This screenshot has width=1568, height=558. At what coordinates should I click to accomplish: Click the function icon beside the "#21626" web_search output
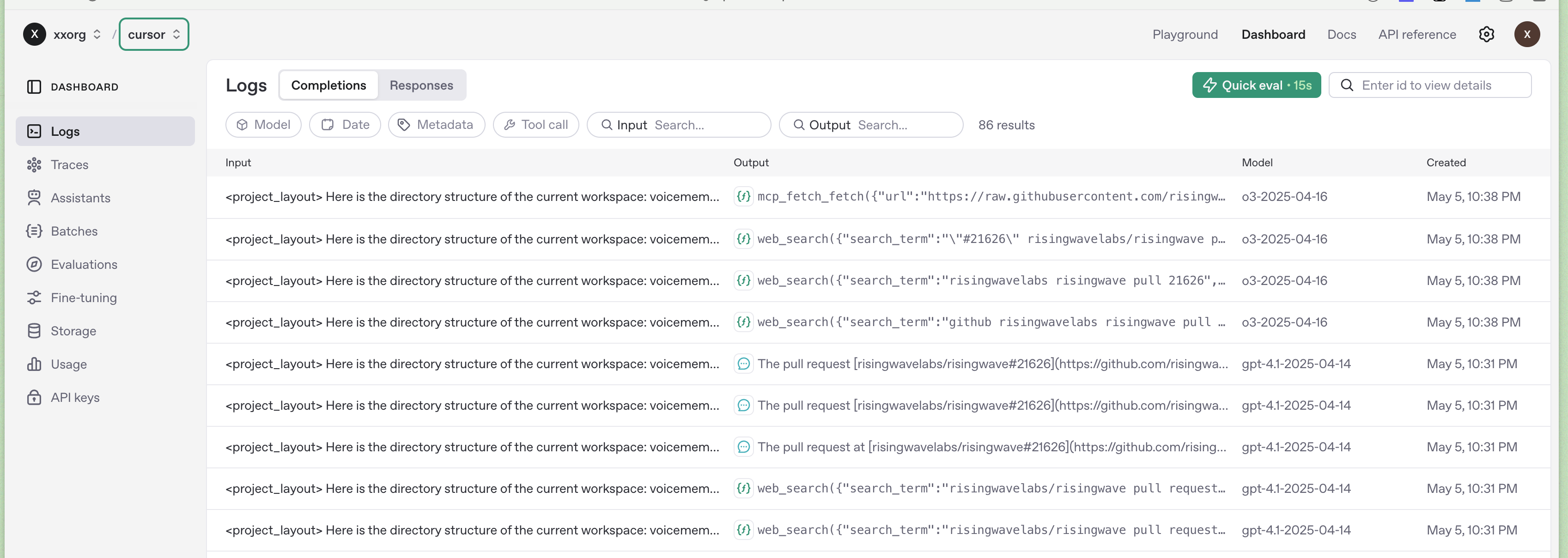coord(743,239)
